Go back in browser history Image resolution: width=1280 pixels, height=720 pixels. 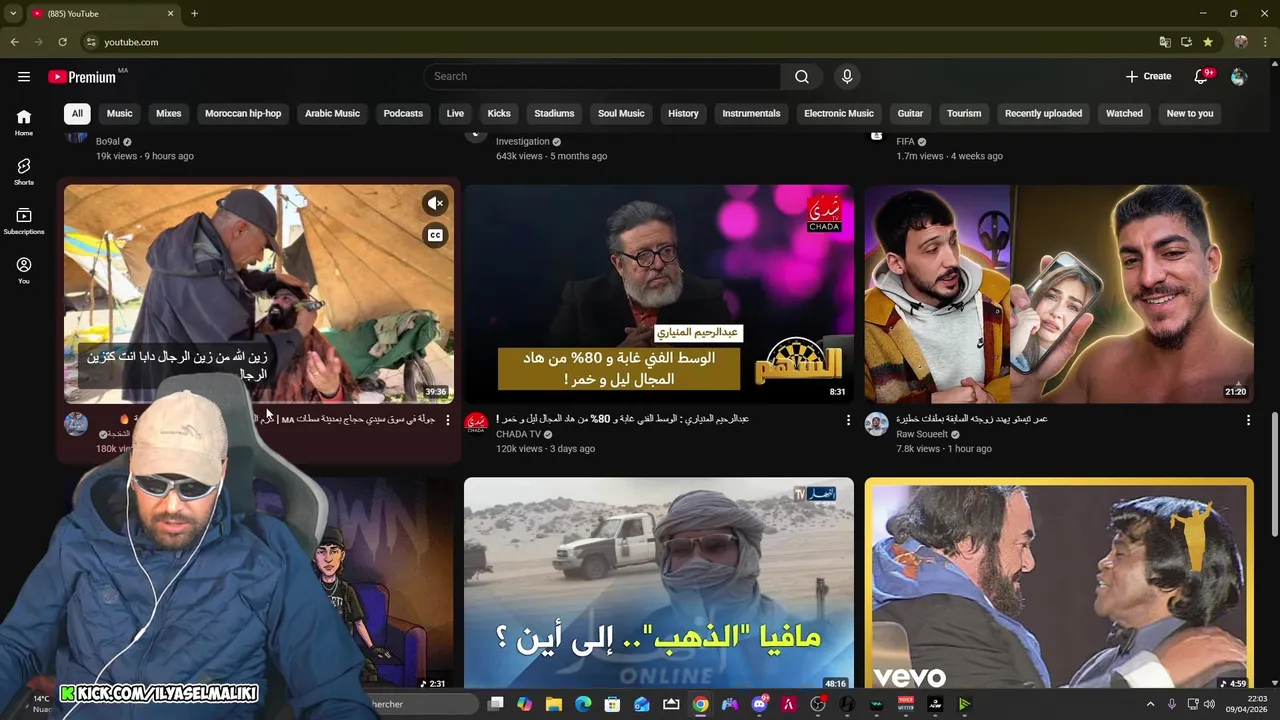click(x=14, y=42)
